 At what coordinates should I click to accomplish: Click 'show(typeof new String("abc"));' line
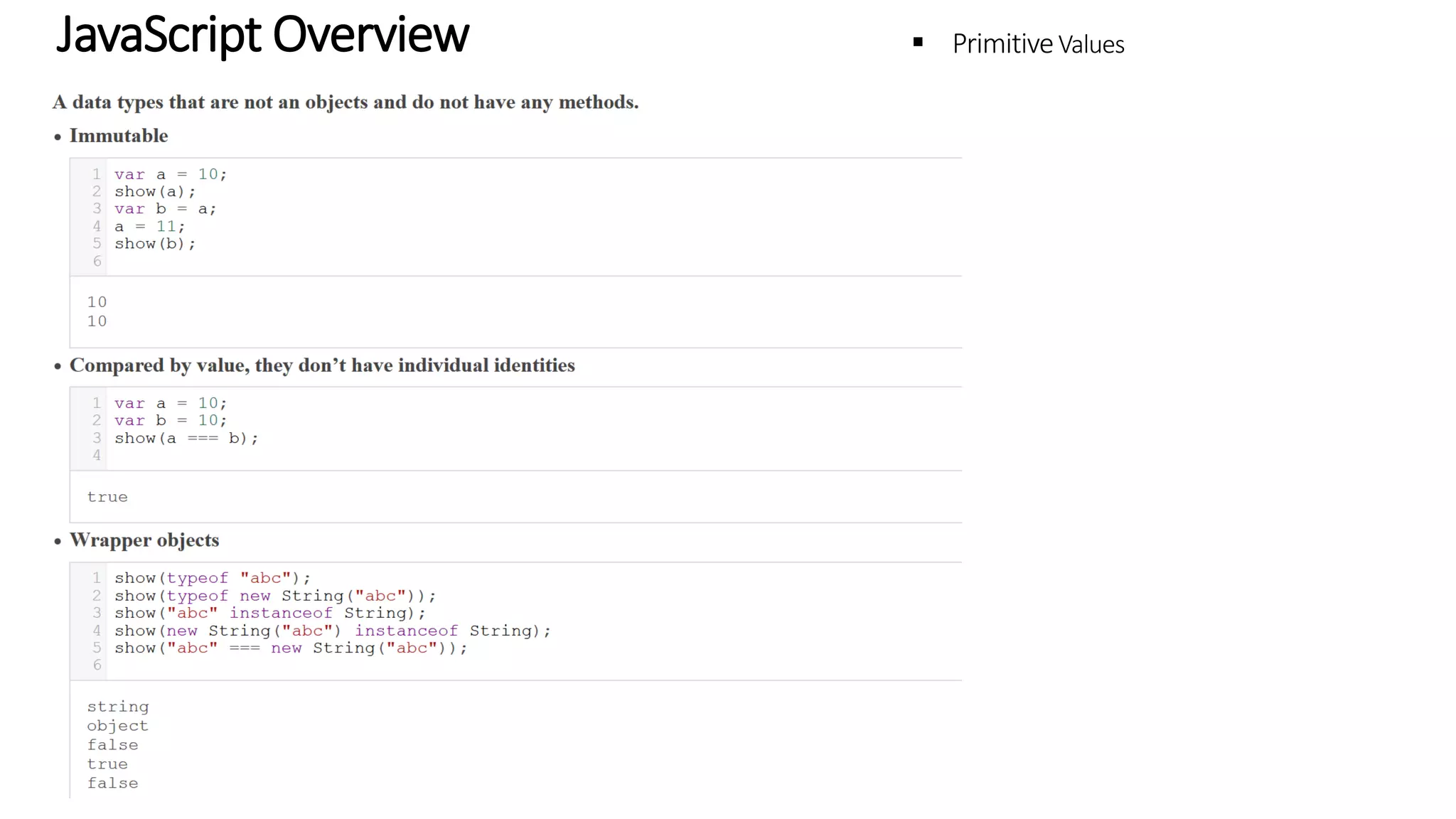(275, 596)
